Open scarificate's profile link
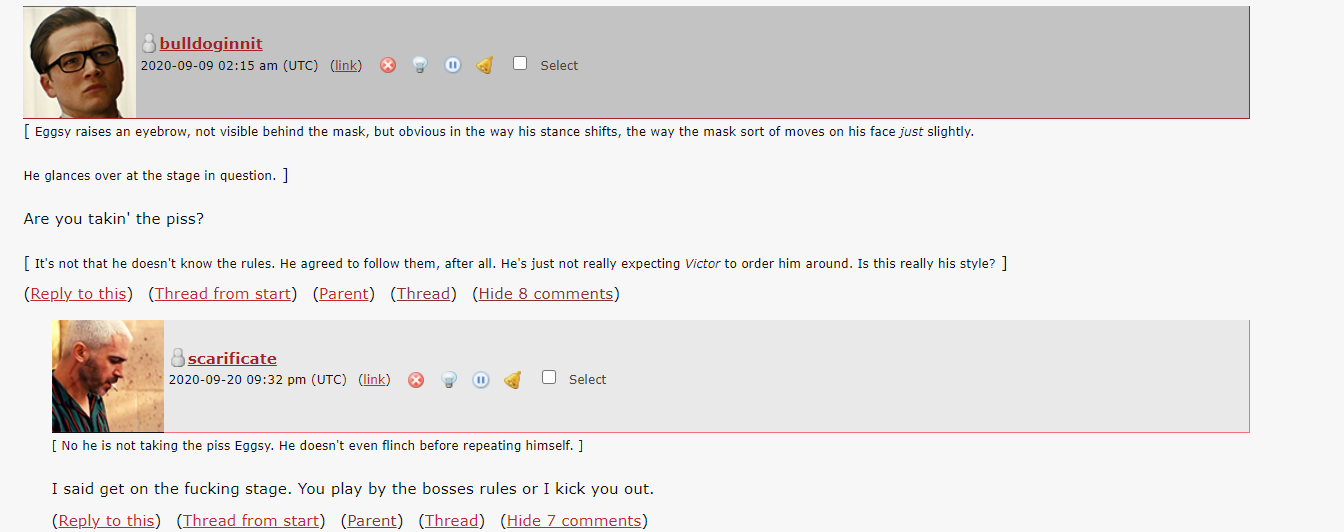1344x532 pixels. pos(232,358)
